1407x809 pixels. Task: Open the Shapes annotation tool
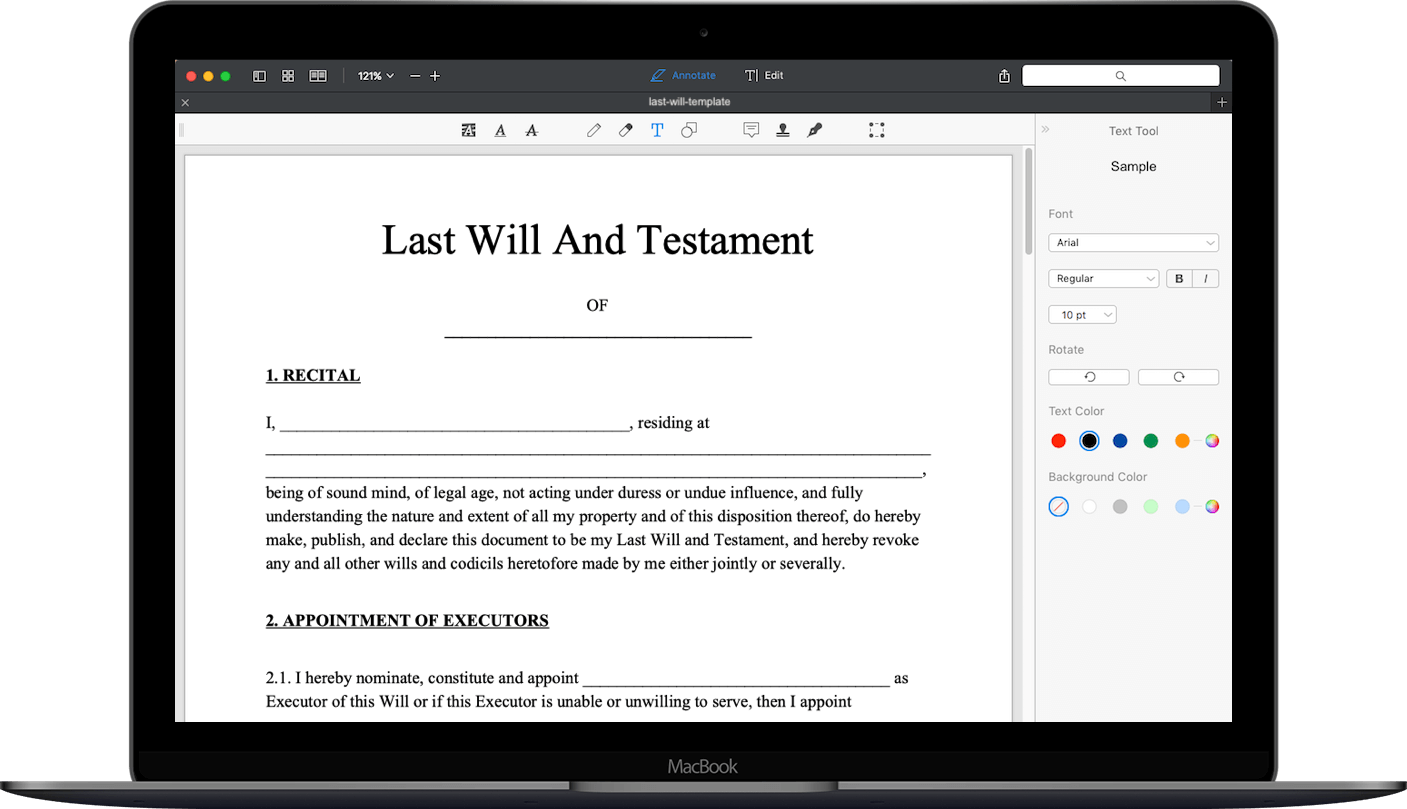pos(689,130)
